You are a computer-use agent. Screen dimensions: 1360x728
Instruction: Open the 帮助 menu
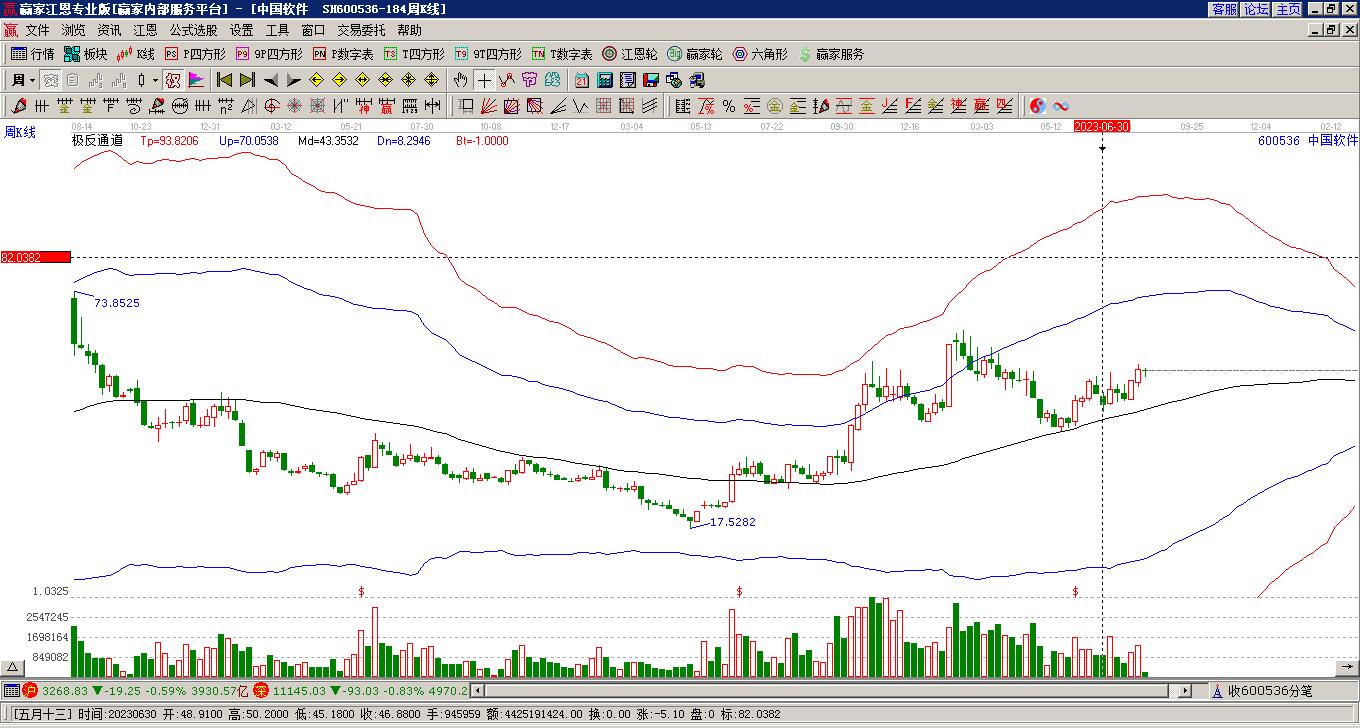tap(409, 31)
